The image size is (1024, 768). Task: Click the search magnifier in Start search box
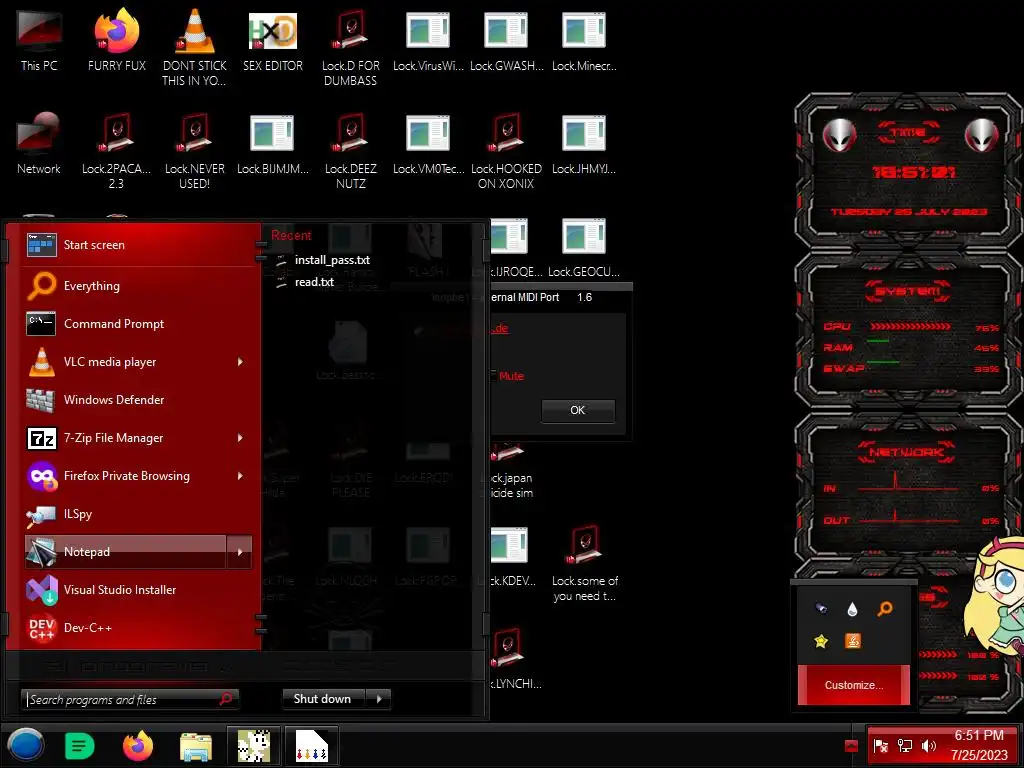[x=226, y=699]
